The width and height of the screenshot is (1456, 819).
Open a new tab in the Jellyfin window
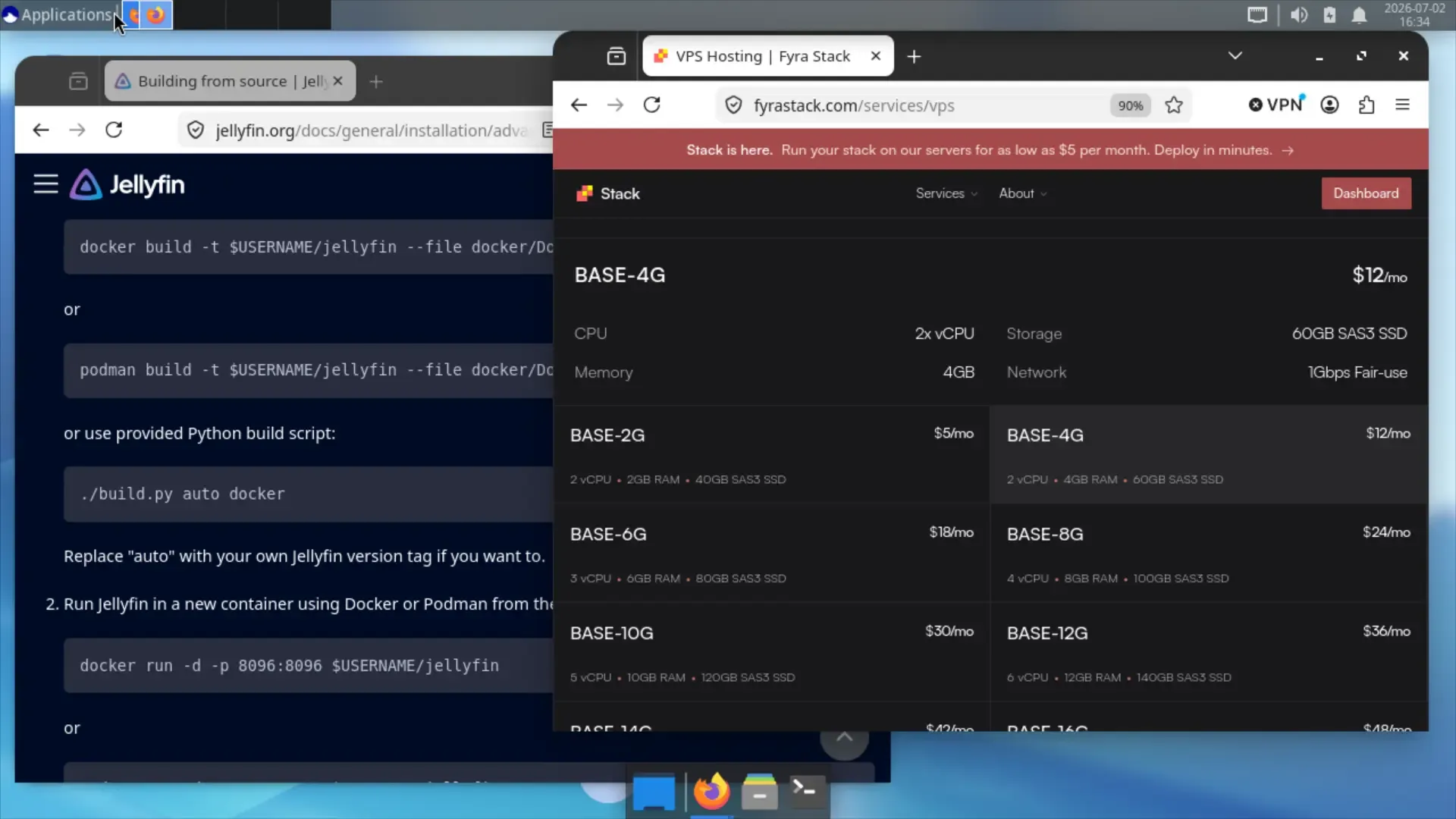coord(376,81)
